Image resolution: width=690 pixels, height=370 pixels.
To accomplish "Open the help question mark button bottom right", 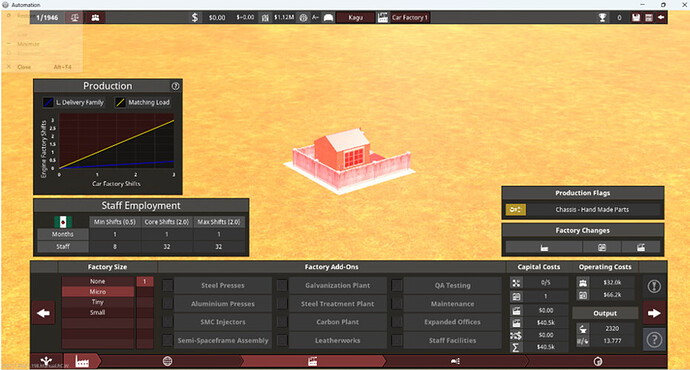I will [x=654, y=340].
